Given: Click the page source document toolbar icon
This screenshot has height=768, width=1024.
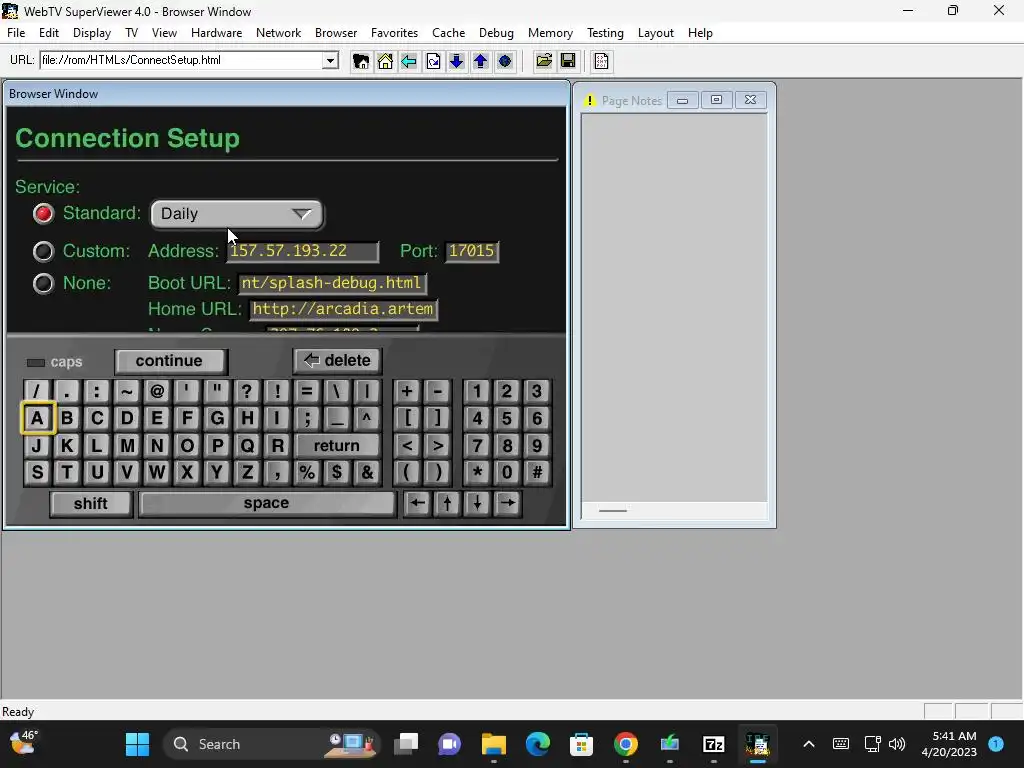Looking at the screenshot, I should [x=601, y=61].
